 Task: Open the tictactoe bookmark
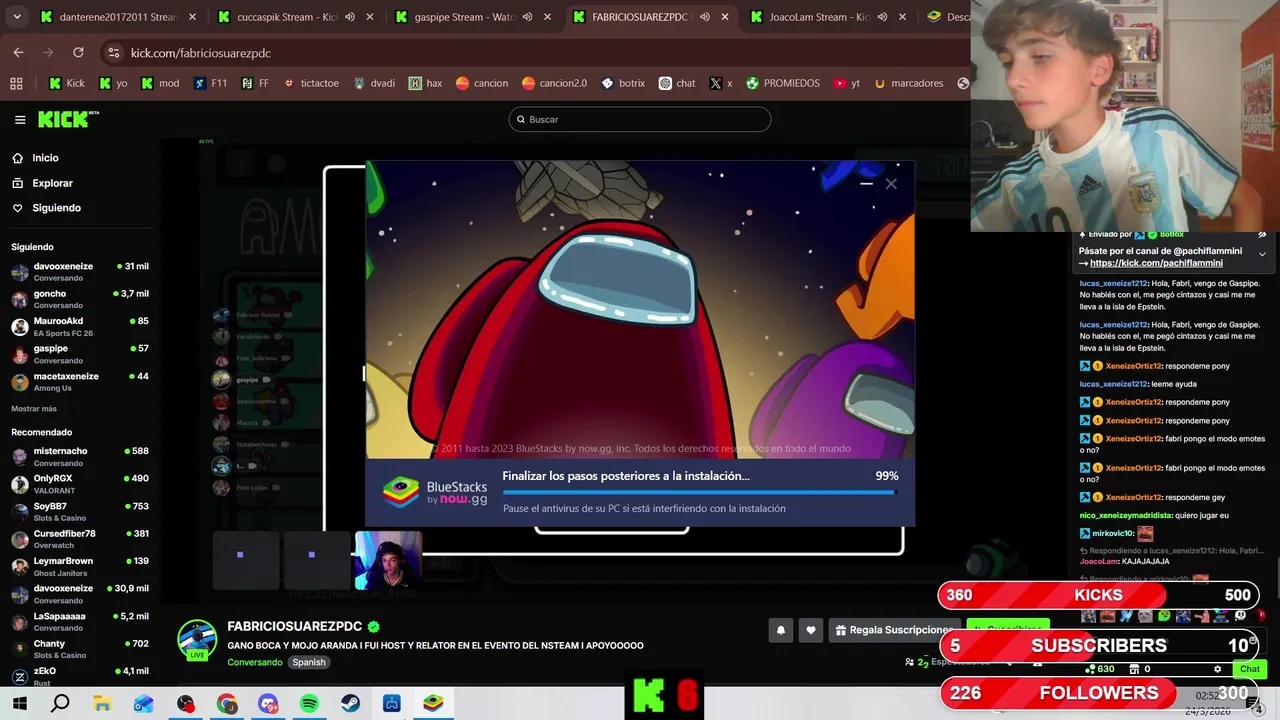(x=311, y=83)
